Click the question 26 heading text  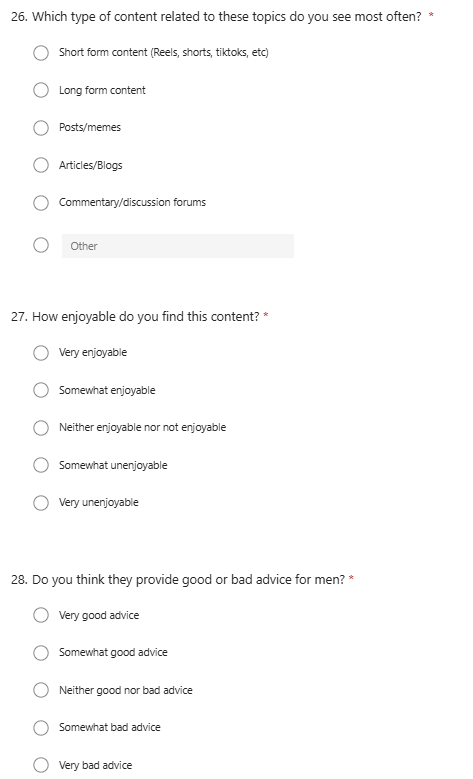click(x=216, y=17)
